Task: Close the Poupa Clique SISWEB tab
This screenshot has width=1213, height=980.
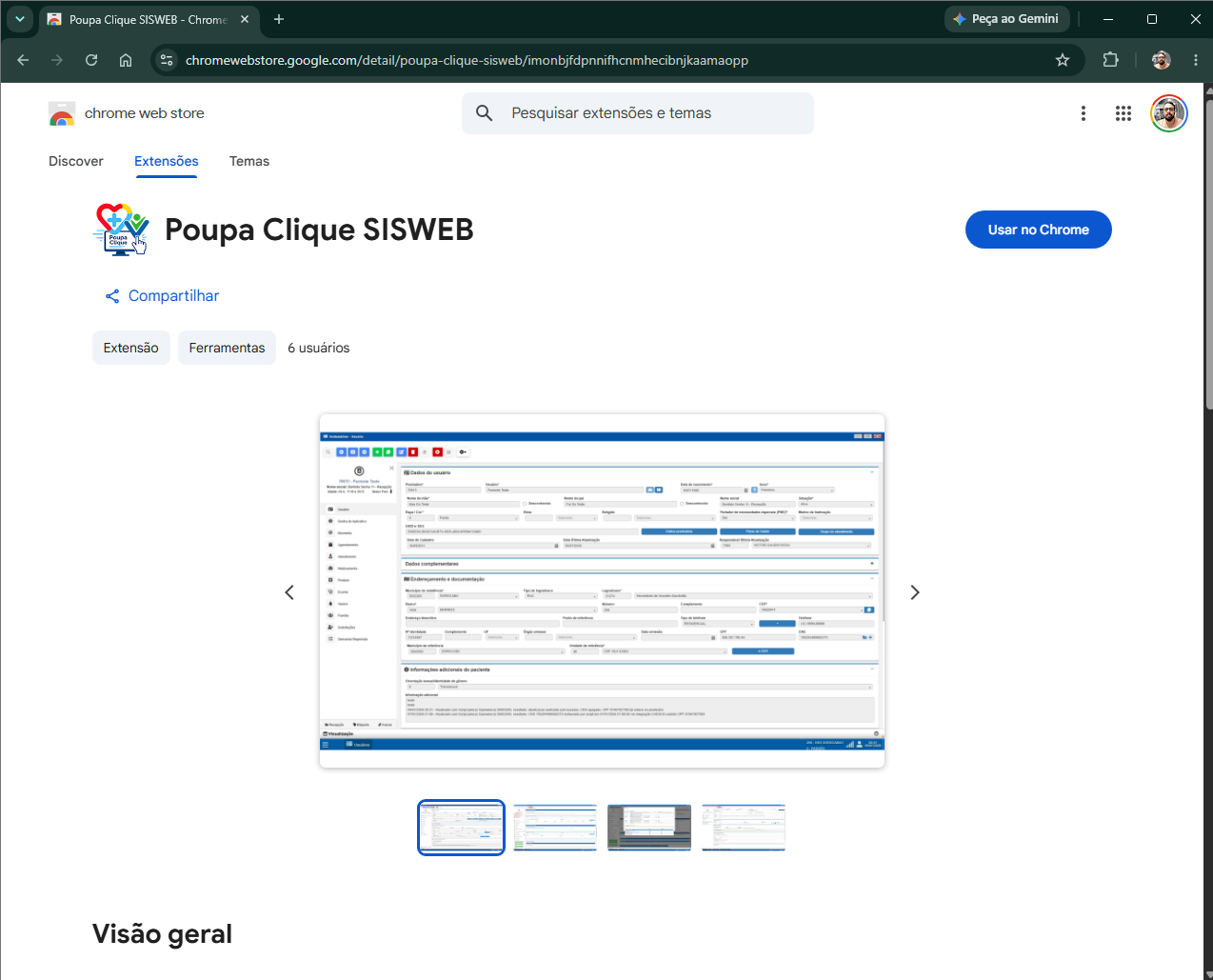Action: (245, 19)
